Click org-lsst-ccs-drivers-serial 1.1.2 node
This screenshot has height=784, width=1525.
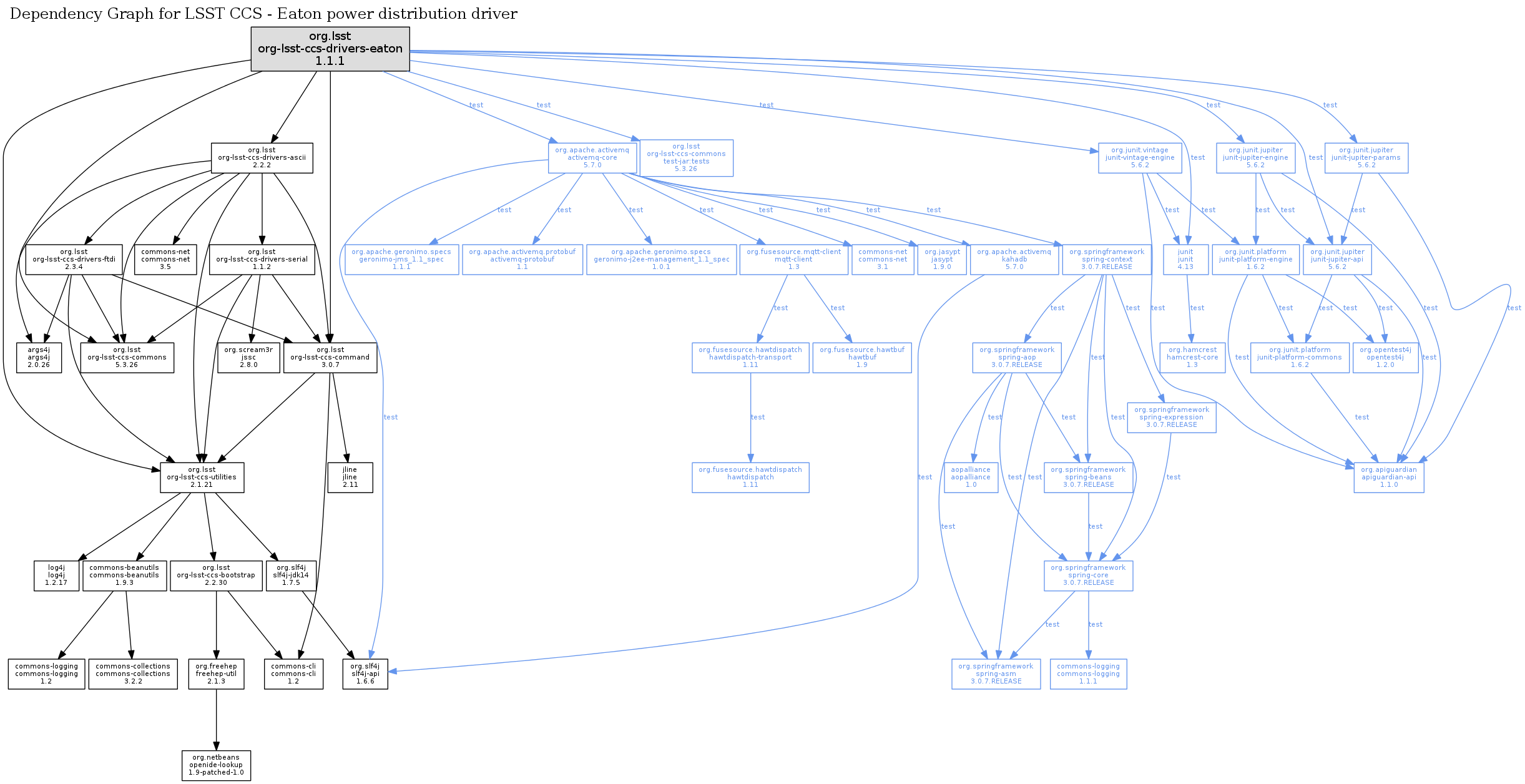click(262, 259)
